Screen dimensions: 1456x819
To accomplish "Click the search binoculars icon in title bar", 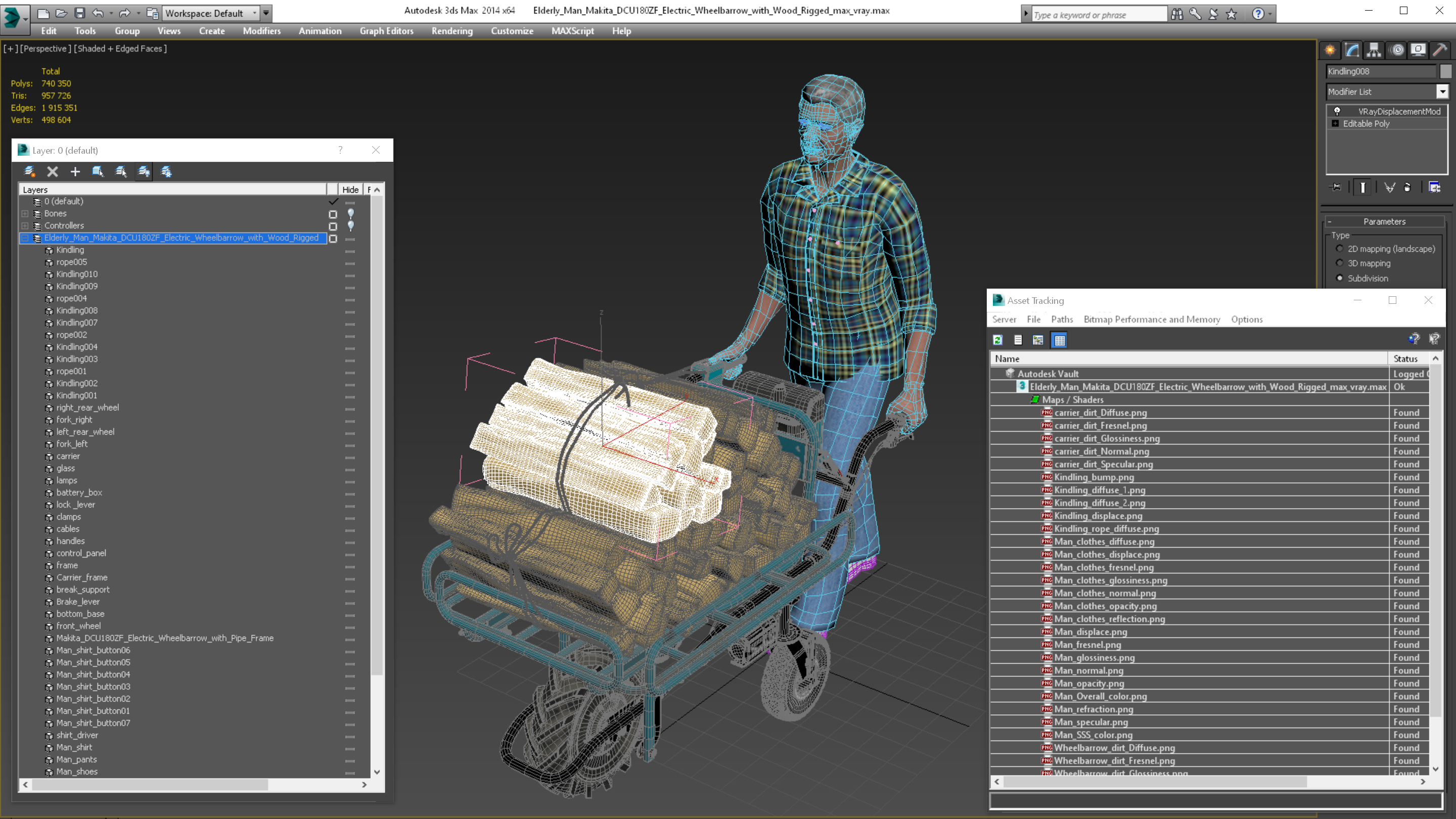I will [x=1177, y=14].
